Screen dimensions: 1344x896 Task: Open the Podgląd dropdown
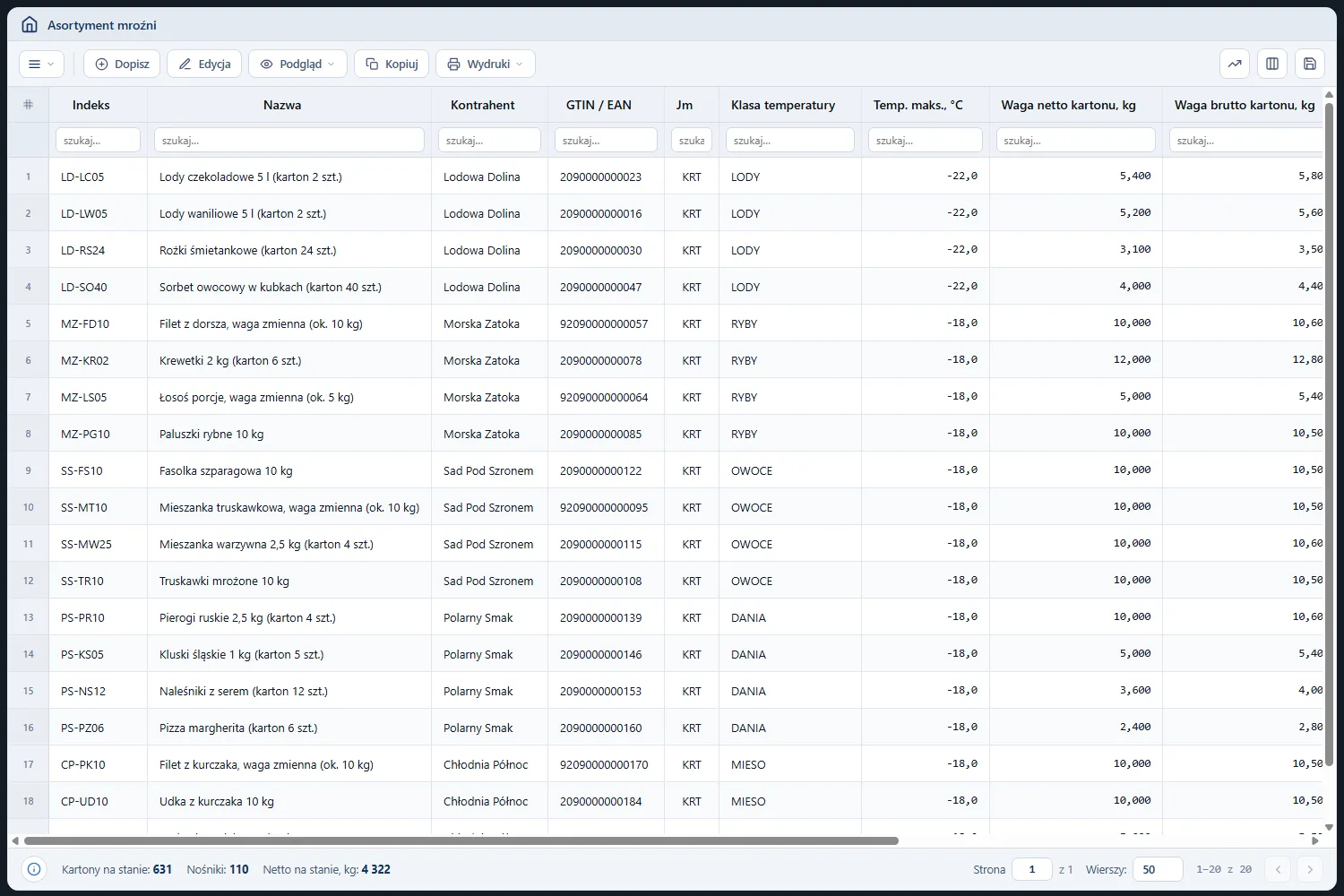[297, 64]
